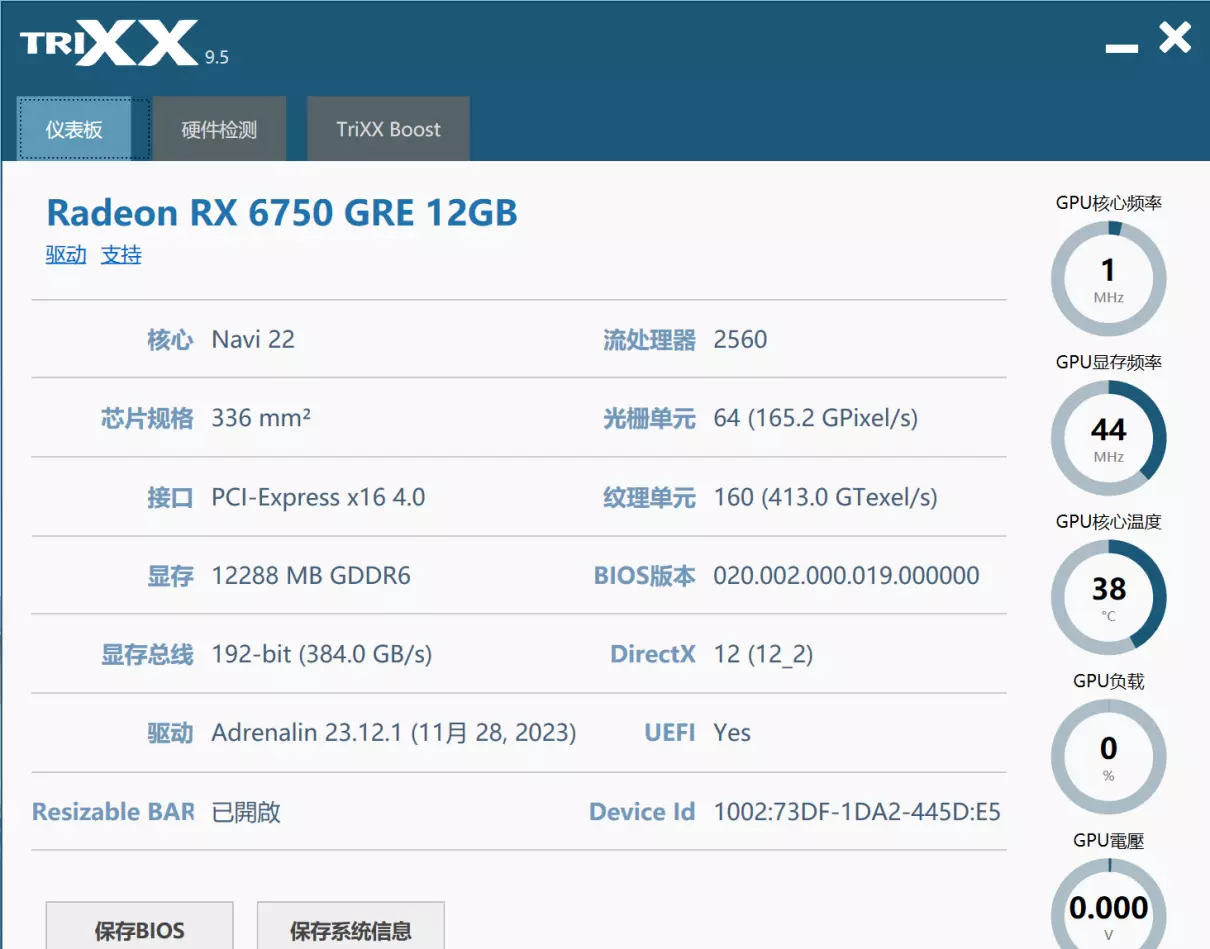This screenshot has height=949, width=1210.
Task: Click the 光栅单元 label
Action: click(x=649, y=418)
